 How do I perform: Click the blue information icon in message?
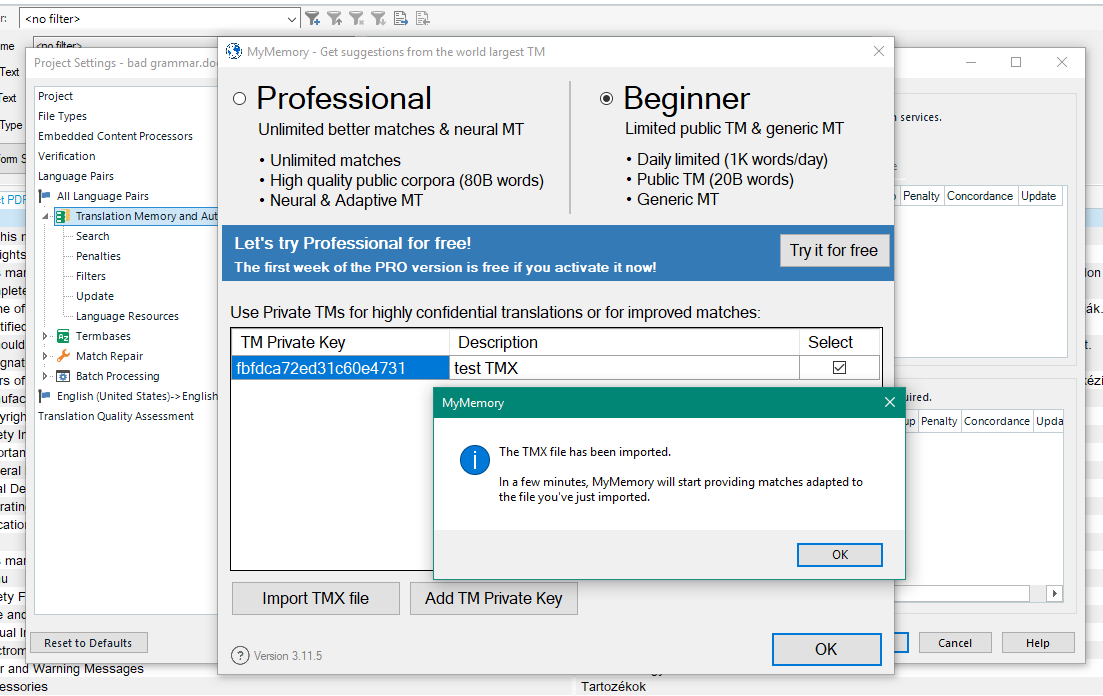pos(475,460)
